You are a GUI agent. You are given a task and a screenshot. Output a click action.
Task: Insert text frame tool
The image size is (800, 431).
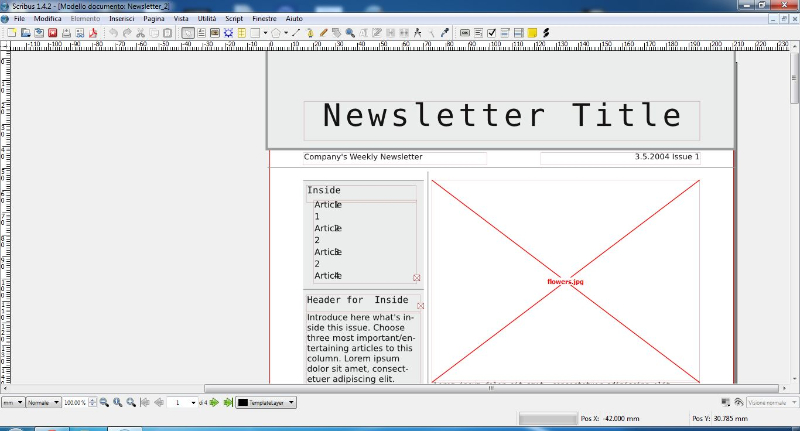[202, 33]
